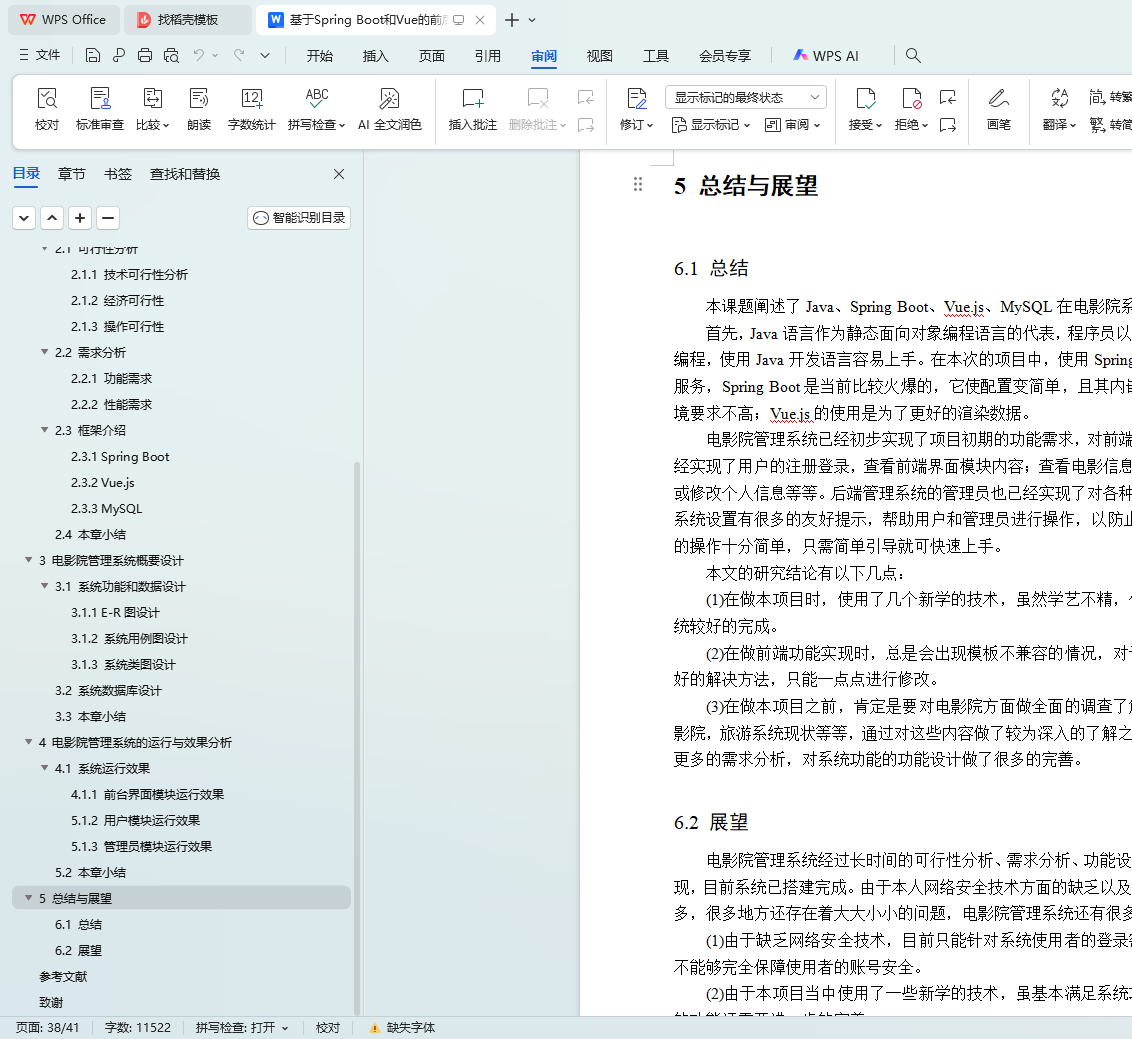Open the 审阅 pane dropdown in ribbon

793,125
